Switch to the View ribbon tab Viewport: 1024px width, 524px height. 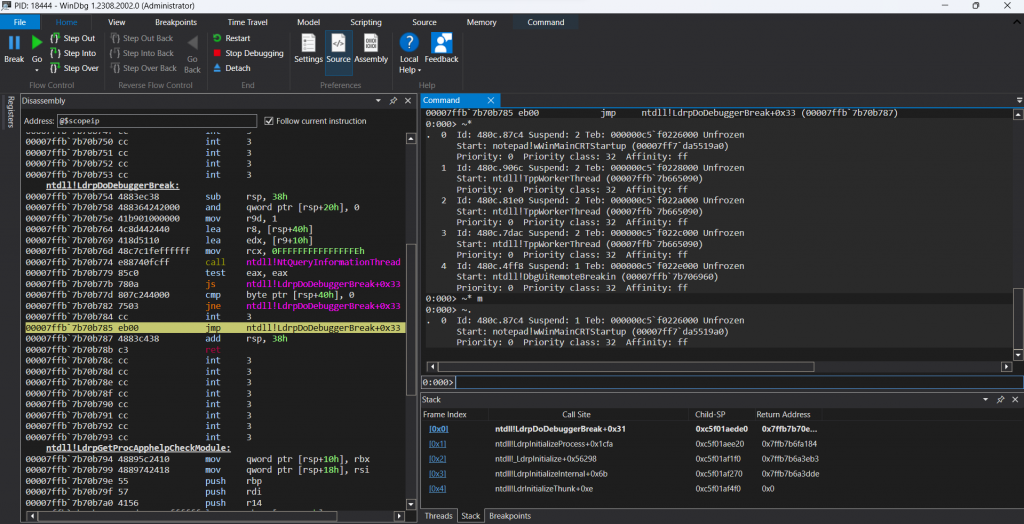coord(117,22)
